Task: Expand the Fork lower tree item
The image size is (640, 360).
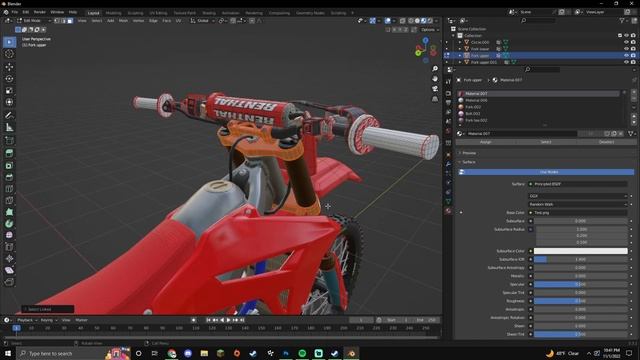Action: pos(460,49)
